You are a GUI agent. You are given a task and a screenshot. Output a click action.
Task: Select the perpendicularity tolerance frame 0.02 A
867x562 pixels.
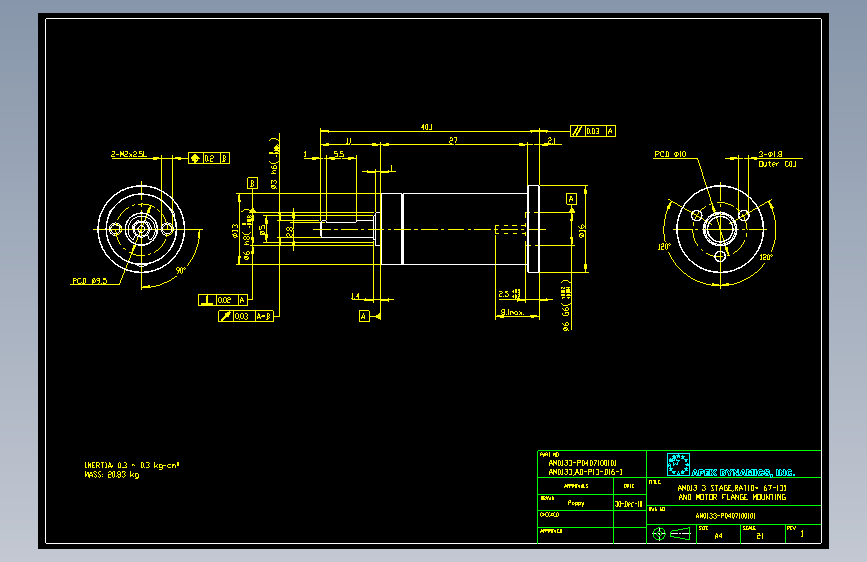(x=223, y=300)
